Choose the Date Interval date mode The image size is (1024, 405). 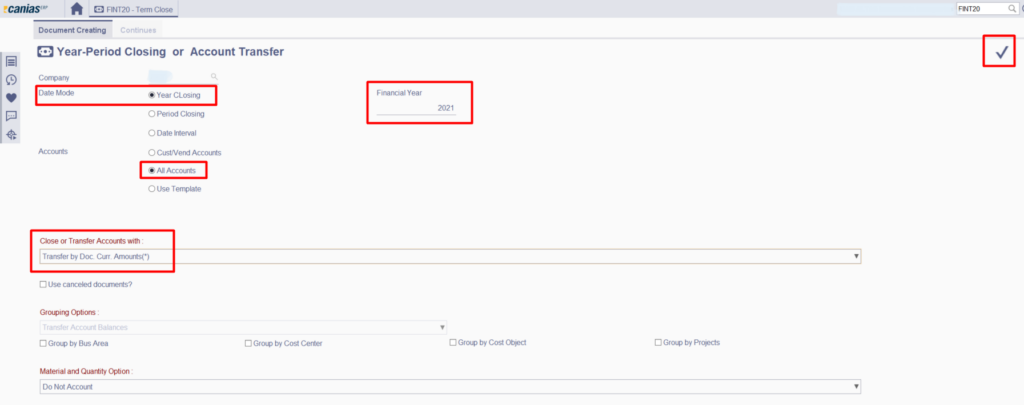coord(152,133)
